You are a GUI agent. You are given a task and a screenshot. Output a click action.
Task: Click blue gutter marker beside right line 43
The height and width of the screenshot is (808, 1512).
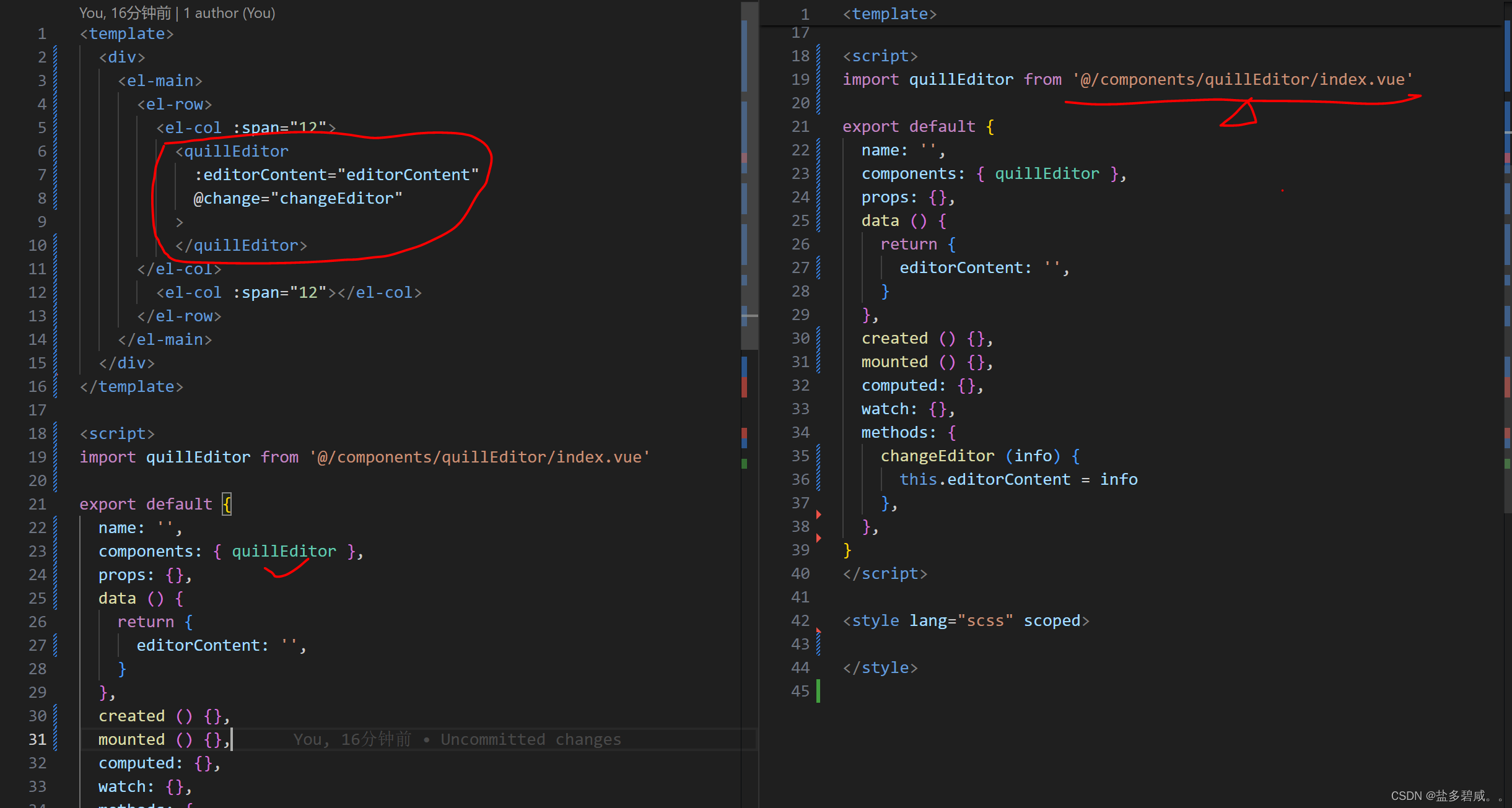(x=818, y=644)
